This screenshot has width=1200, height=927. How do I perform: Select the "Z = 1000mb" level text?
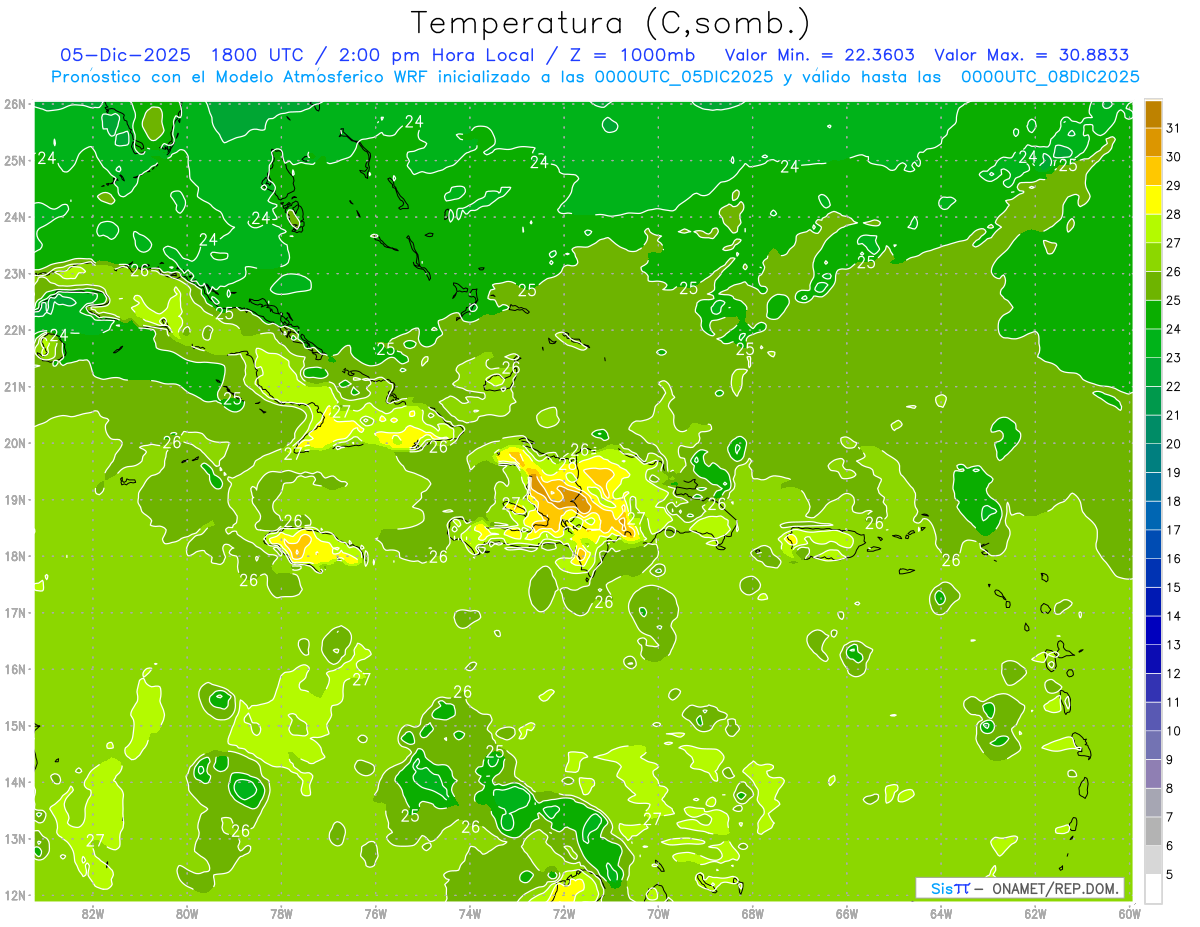tap(632, 55)
